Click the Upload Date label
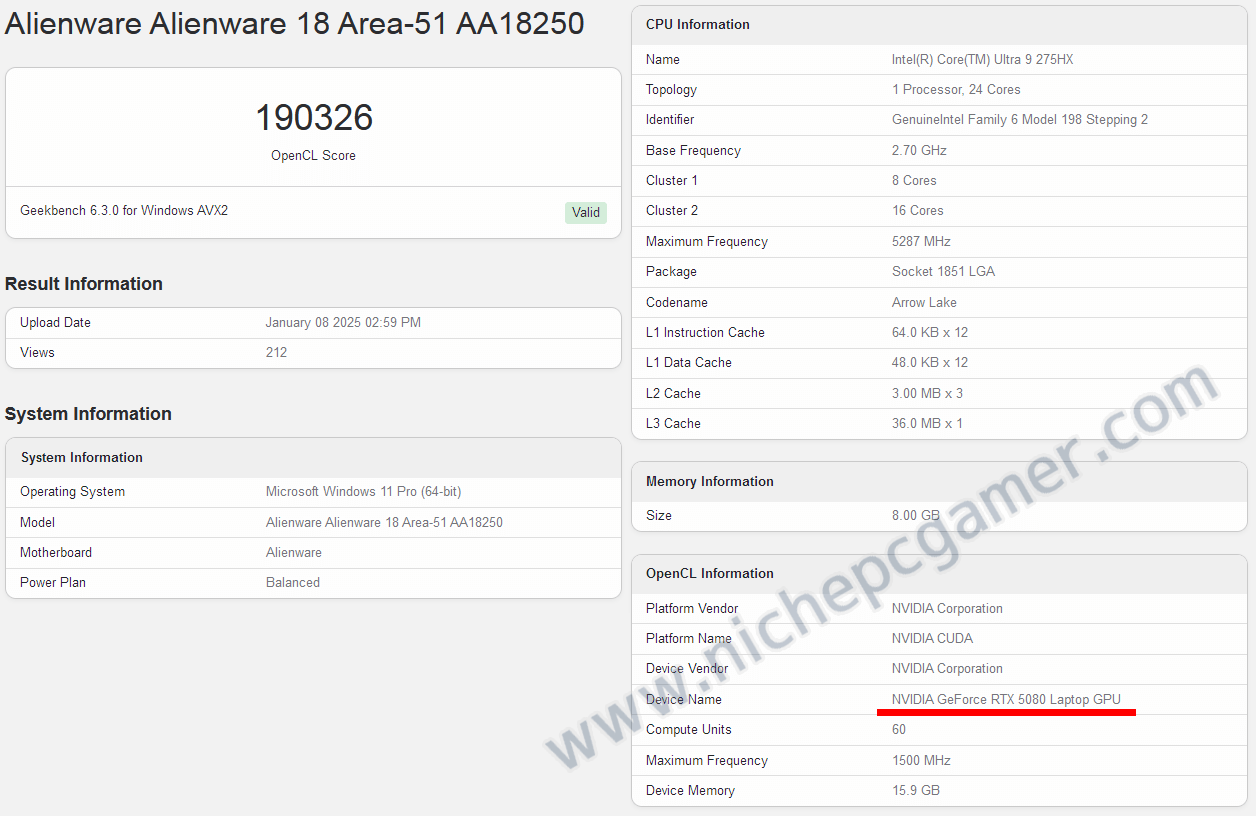 (x=55, y=323)
